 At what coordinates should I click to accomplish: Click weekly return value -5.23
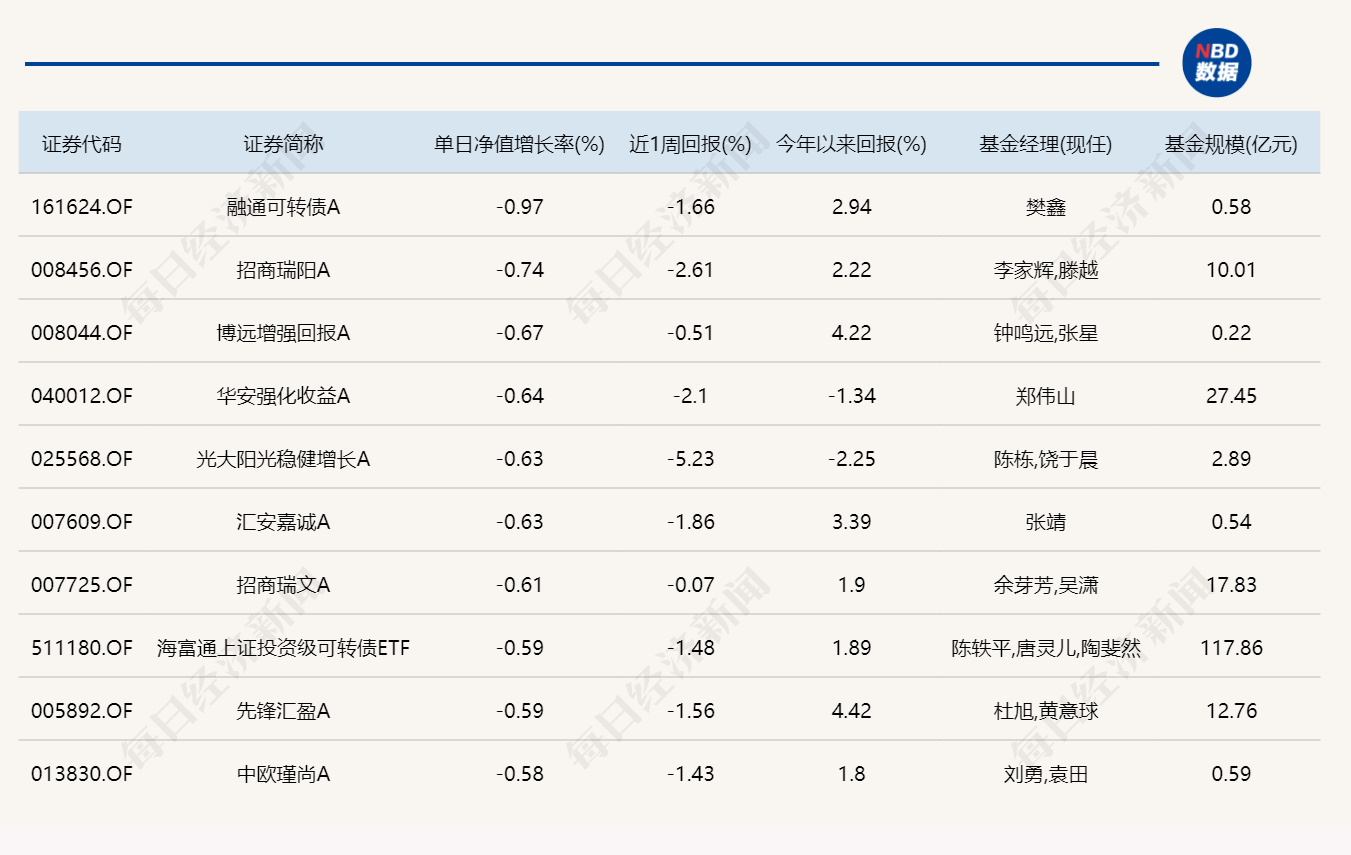pyautogui.click(x=691, y=459)
